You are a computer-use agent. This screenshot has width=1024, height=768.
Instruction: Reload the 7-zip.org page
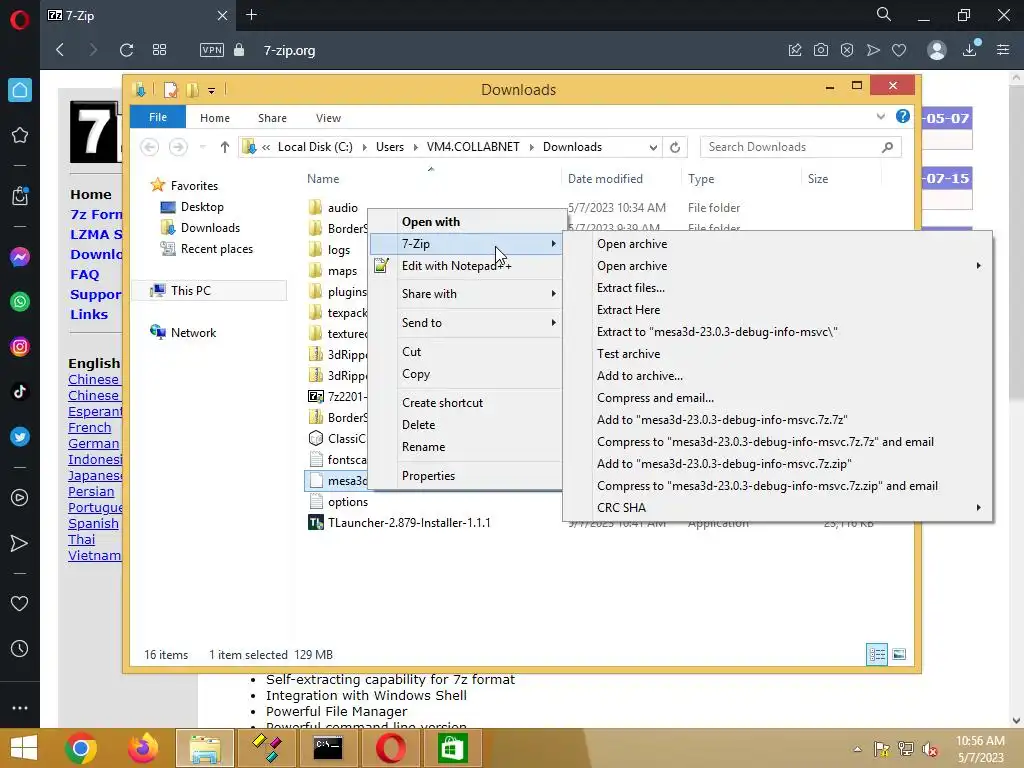pyautogui.click(x=127, y=50)
